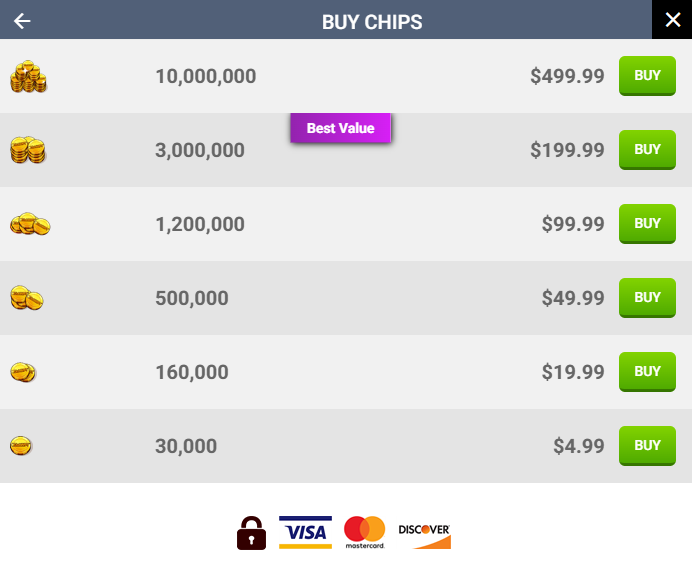Click the 30,000 chips single coin icon

click(22, 446)
